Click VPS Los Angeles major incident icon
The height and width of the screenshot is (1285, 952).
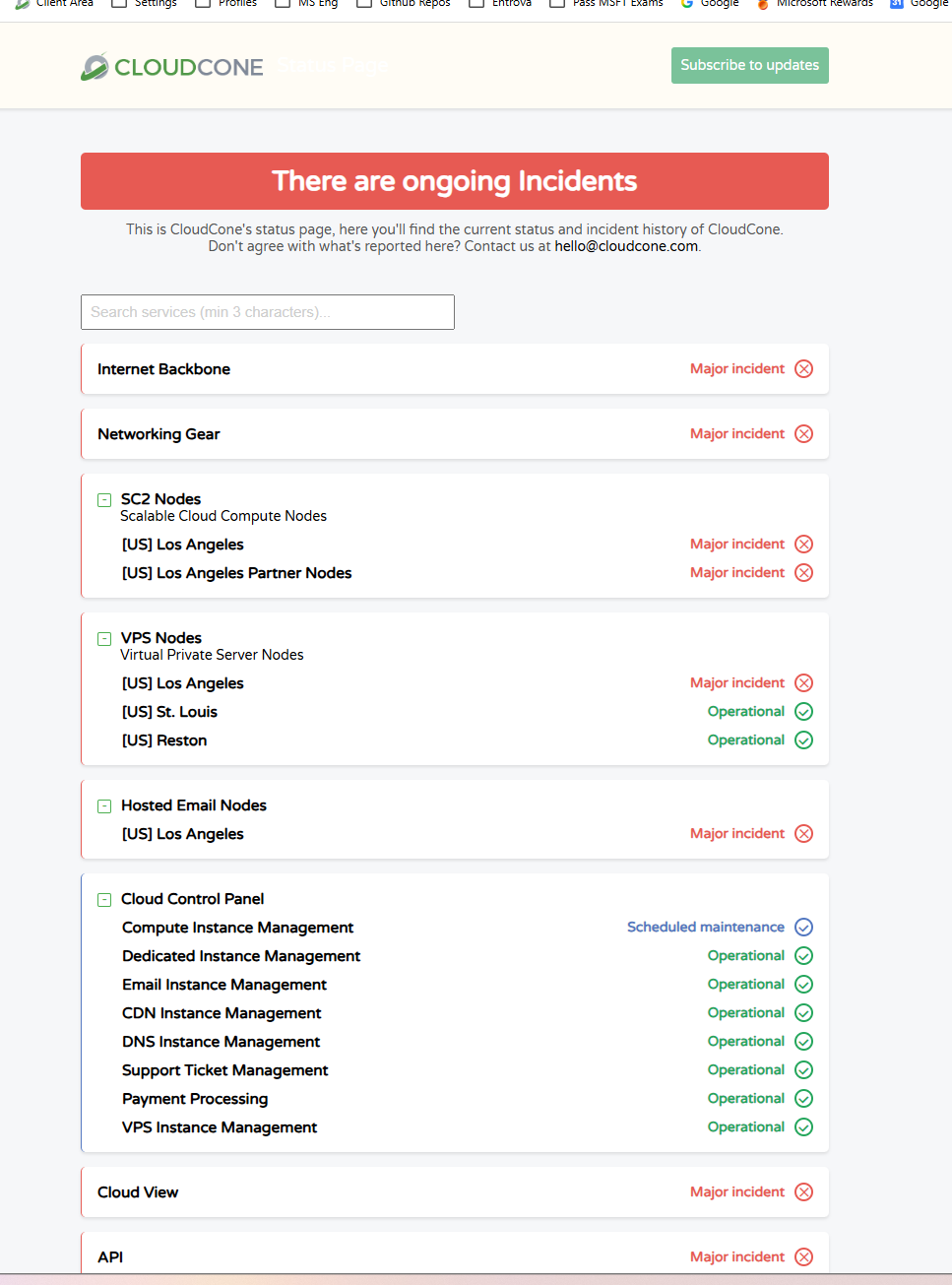804,683
